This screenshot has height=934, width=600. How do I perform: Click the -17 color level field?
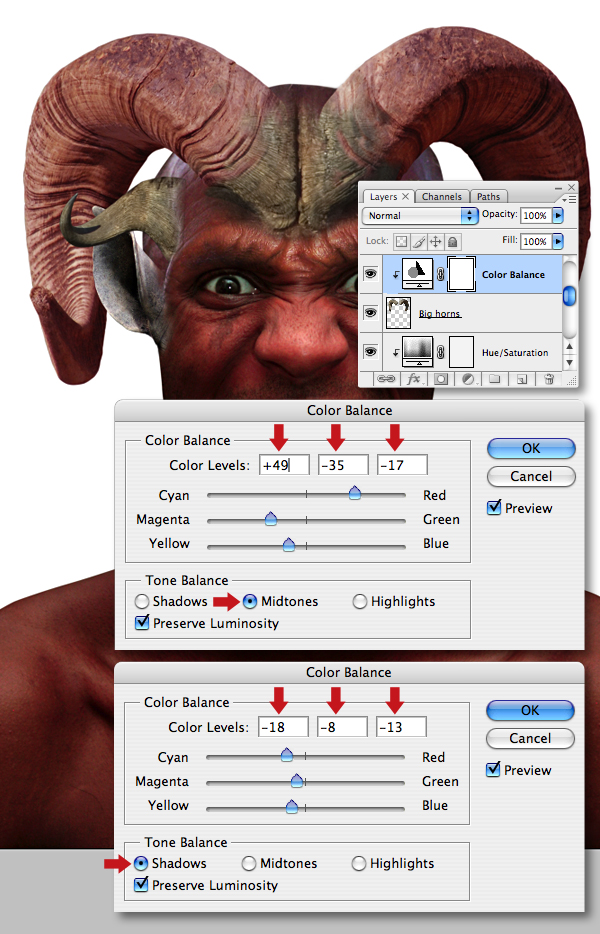pos(402,465)
